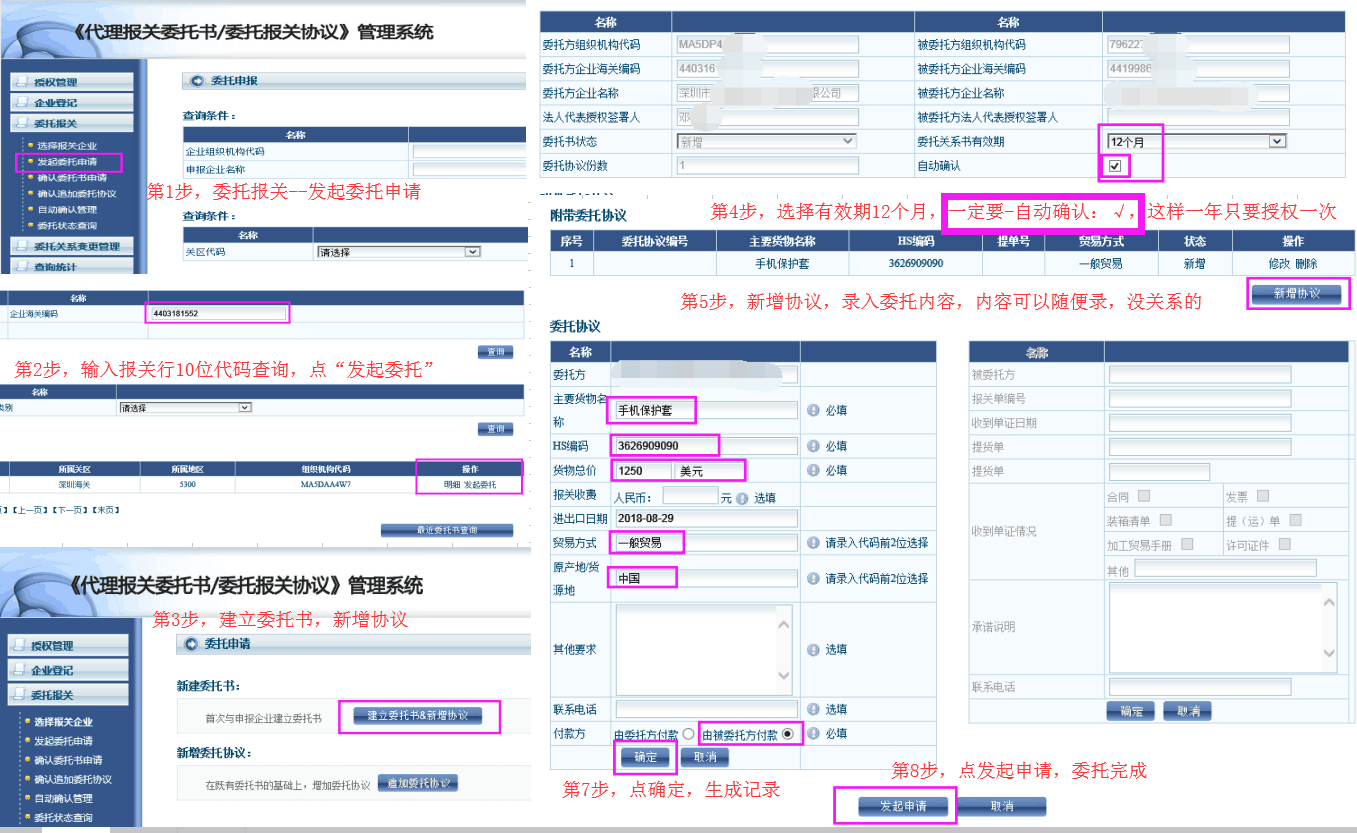Click down arrow in 承诺说明 textarea scrollbar
The width and height of the screenshot is (1357, 833).
coord(1329,653)
